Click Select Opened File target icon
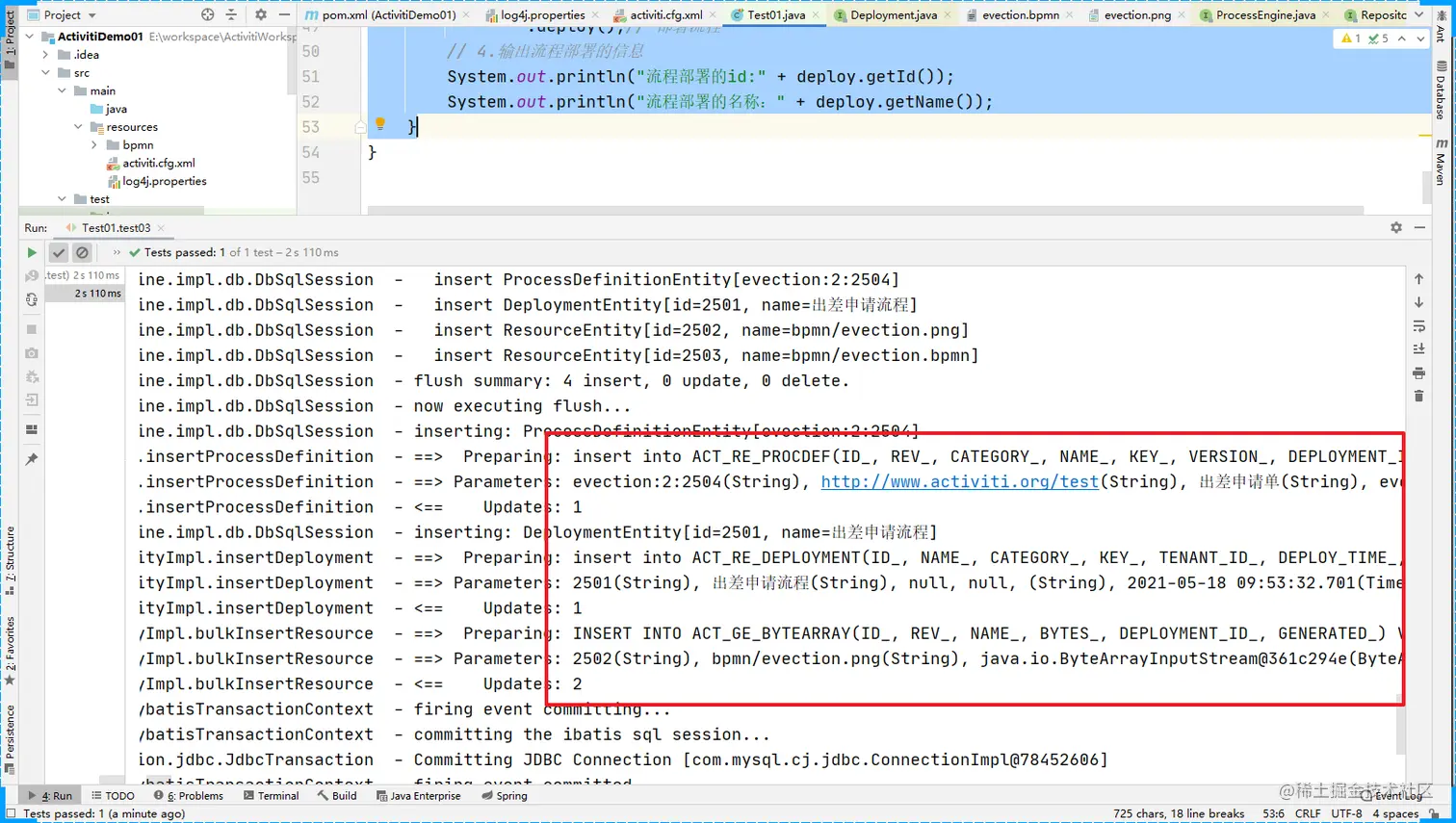The image size is (1456, 823). coord(208,15)
